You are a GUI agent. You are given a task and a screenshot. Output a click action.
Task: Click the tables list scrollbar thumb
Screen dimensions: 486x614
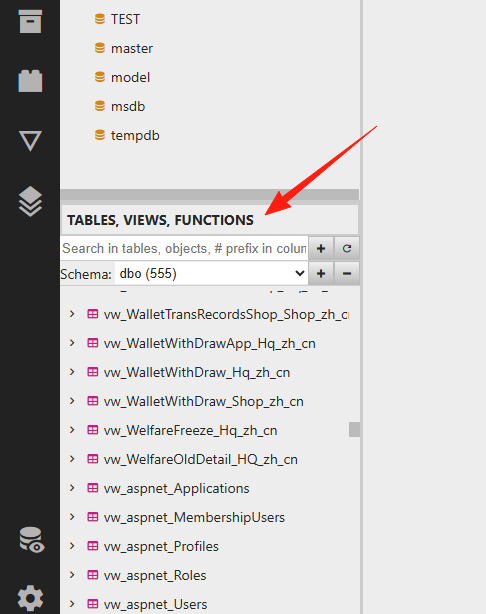[354, 429]
